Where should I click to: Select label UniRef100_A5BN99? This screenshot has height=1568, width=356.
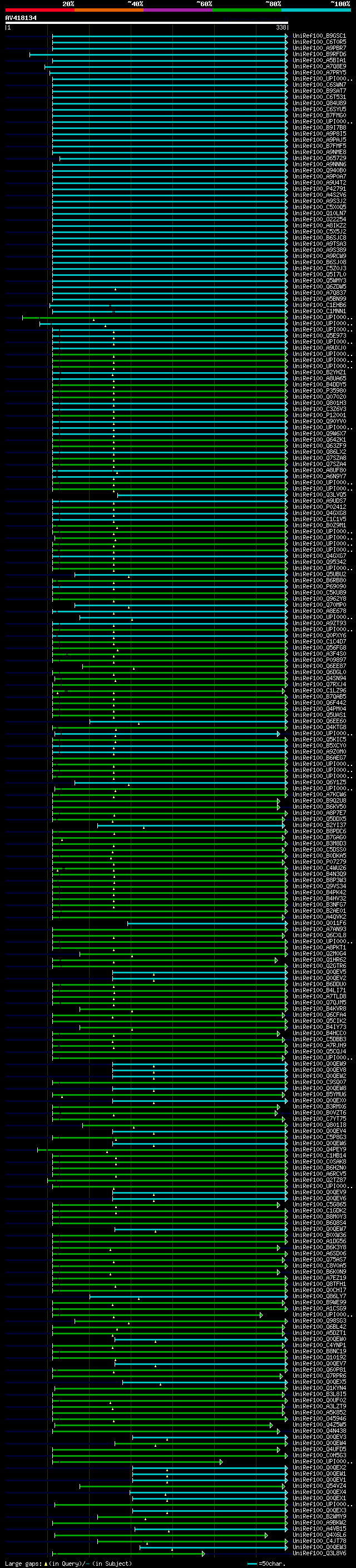(x=319, y=299)
